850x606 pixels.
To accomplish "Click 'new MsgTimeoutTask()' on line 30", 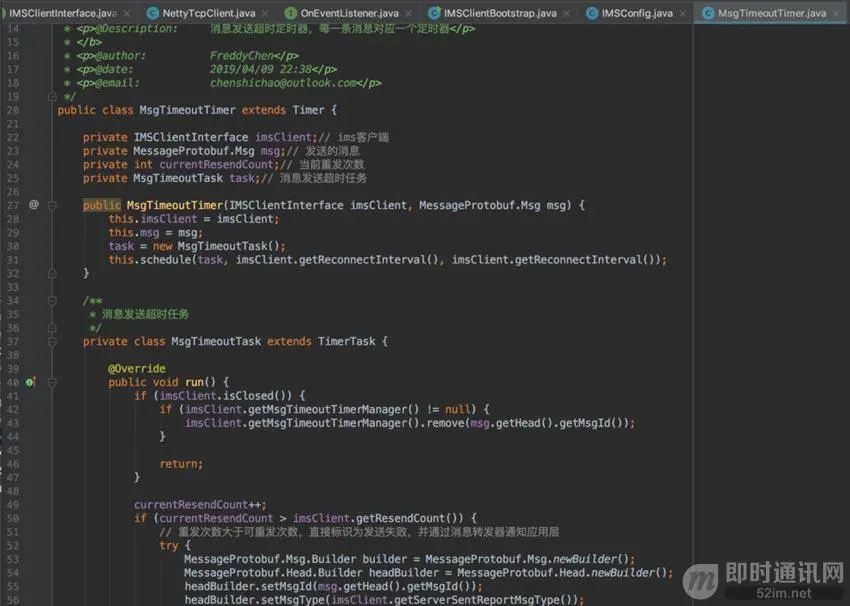I will tap(216, 246).
